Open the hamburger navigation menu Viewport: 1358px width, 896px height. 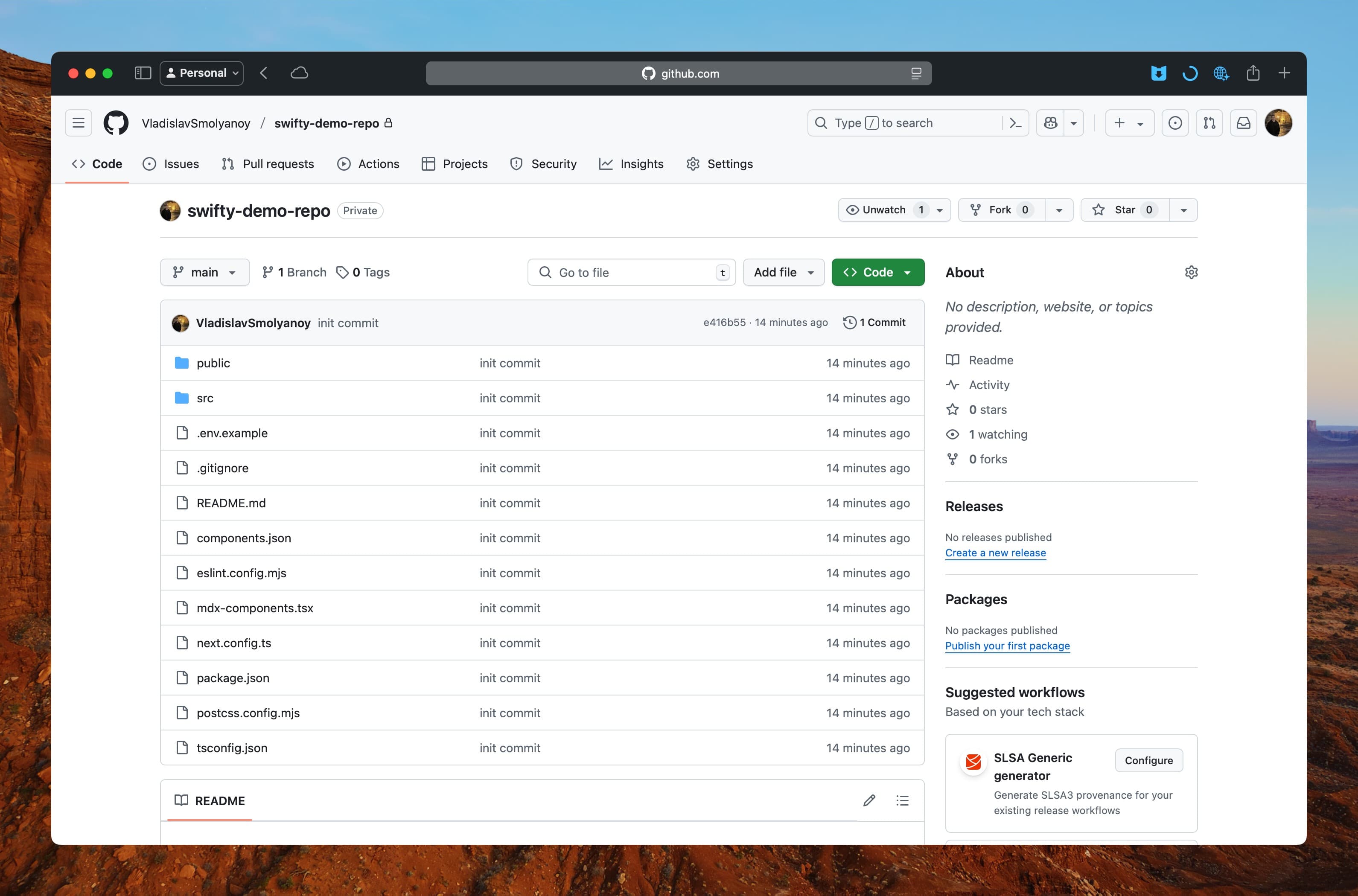tap(78, 123)
